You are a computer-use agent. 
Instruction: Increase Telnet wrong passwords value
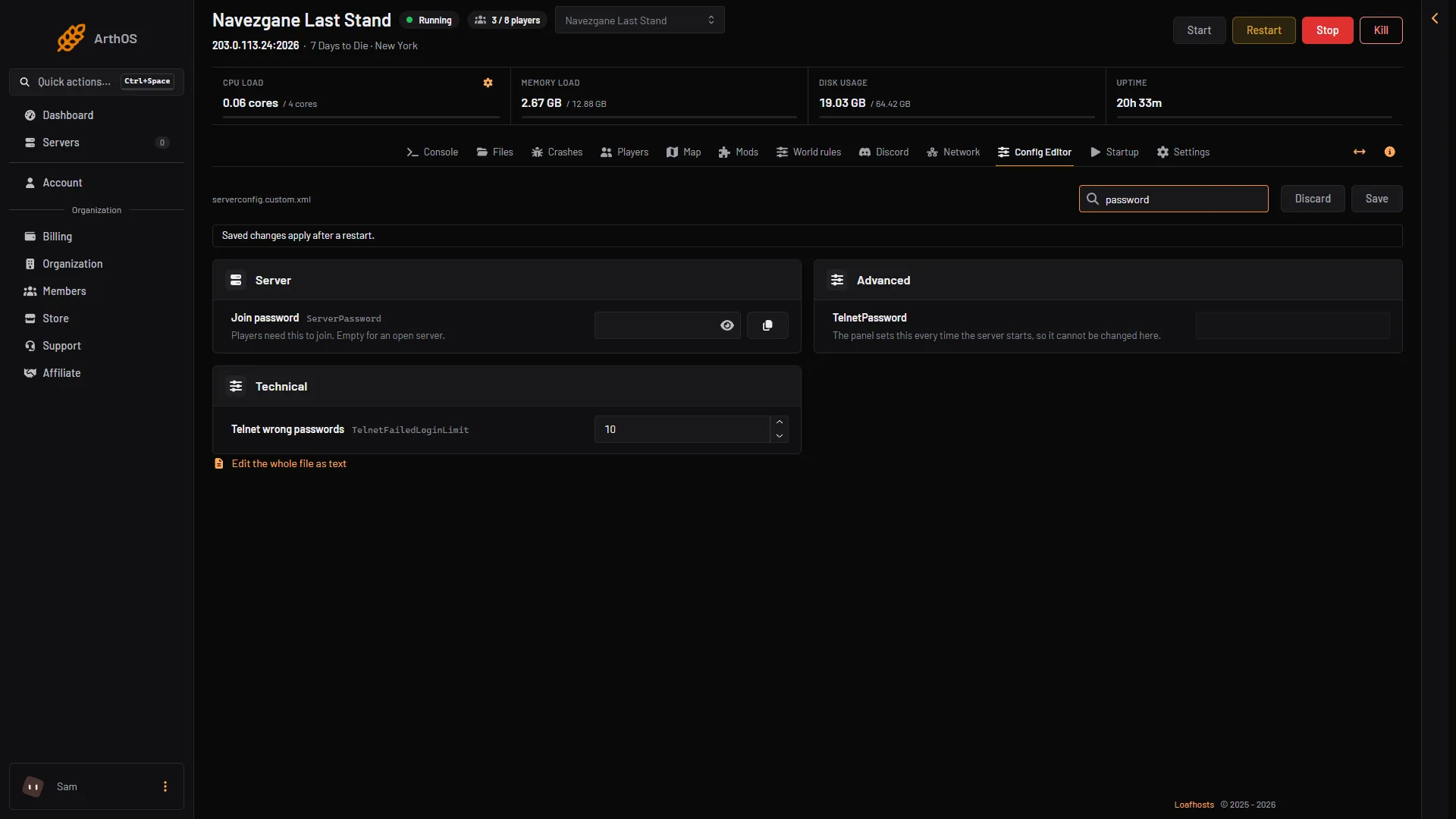click(780, 422)
